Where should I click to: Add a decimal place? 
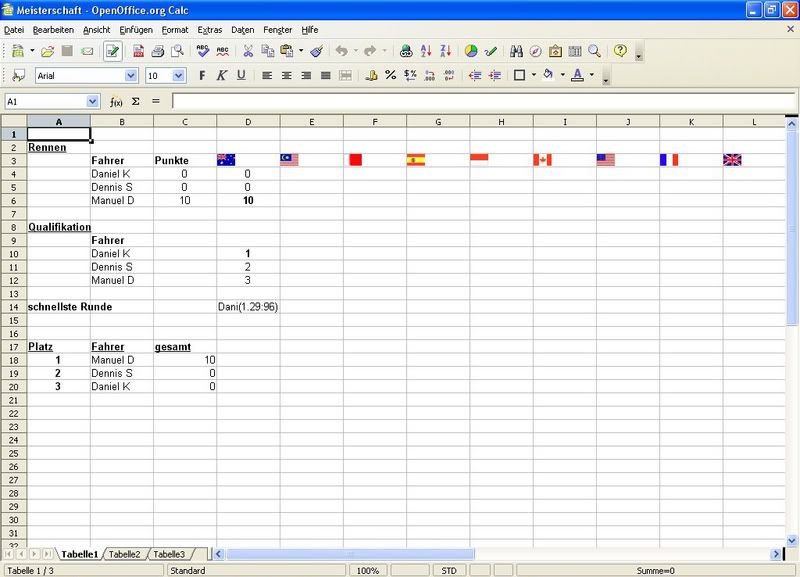[430, 76]
